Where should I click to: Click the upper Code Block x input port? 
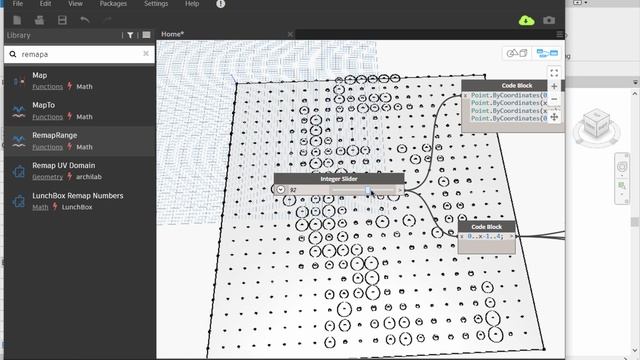(465, 96)
